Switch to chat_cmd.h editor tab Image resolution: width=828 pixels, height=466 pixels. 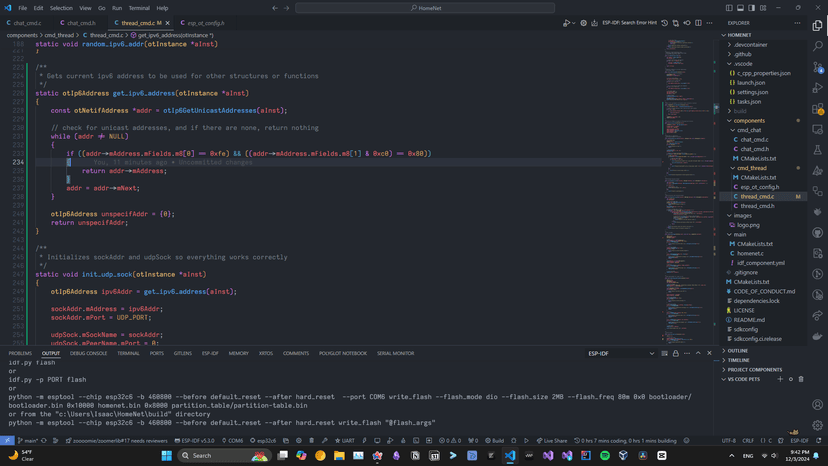click(x=81, y=23)
